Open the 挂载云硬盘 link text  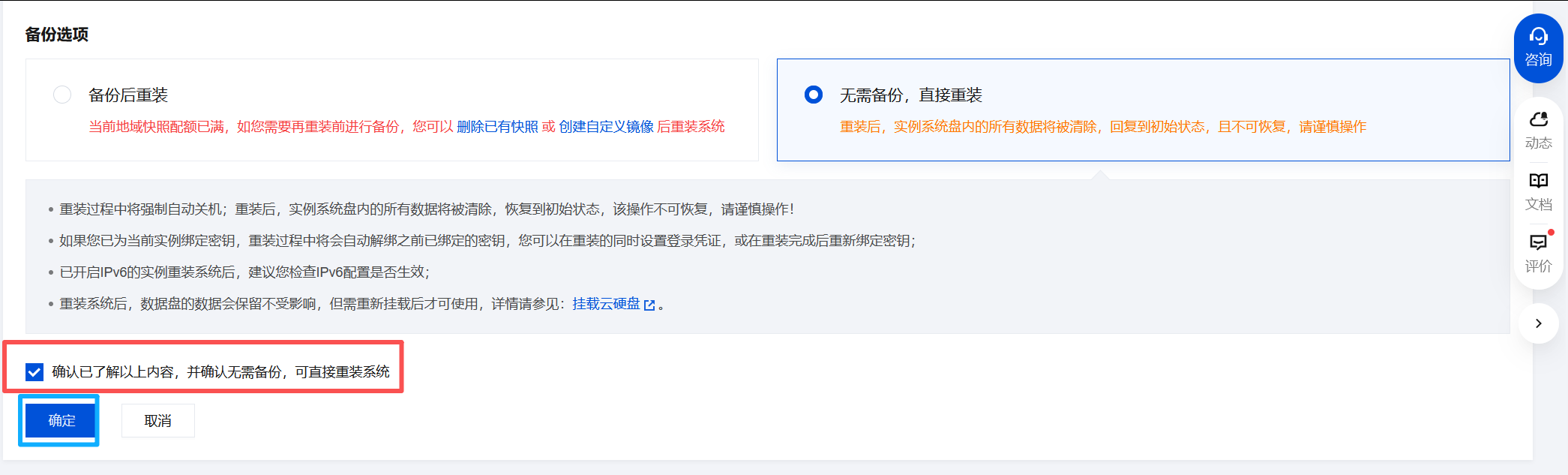tap(606, 304)
